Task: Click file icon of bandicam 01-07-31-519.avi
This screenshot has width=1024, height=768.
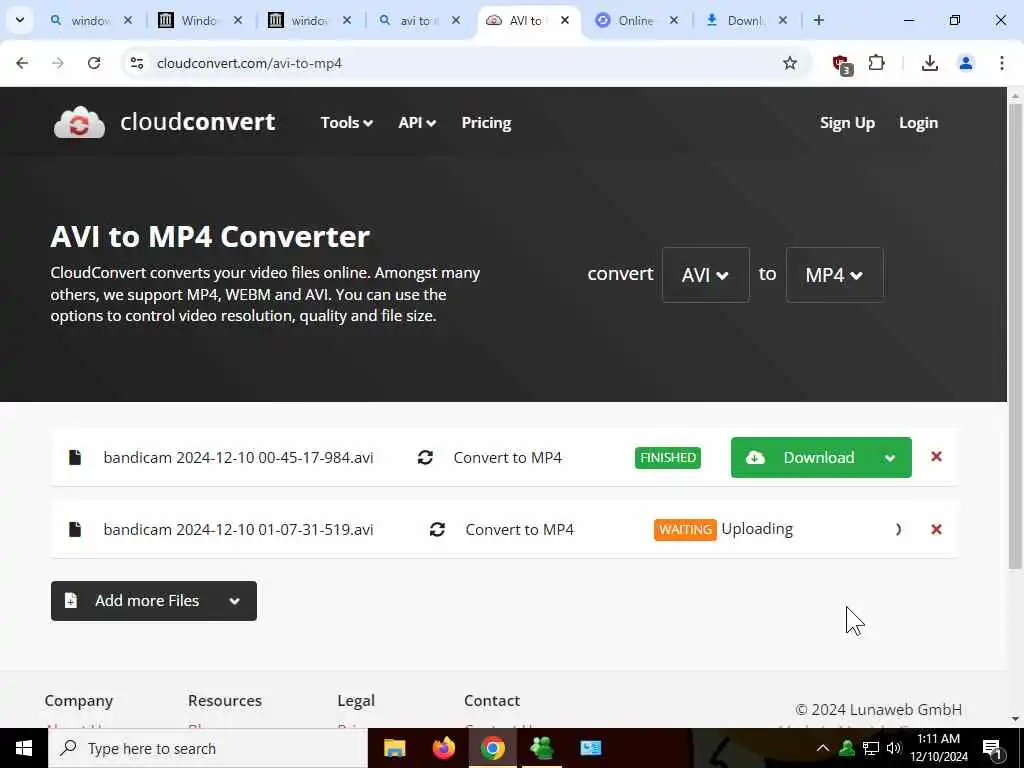Action: pyautogui.click(x=75, y=529)
